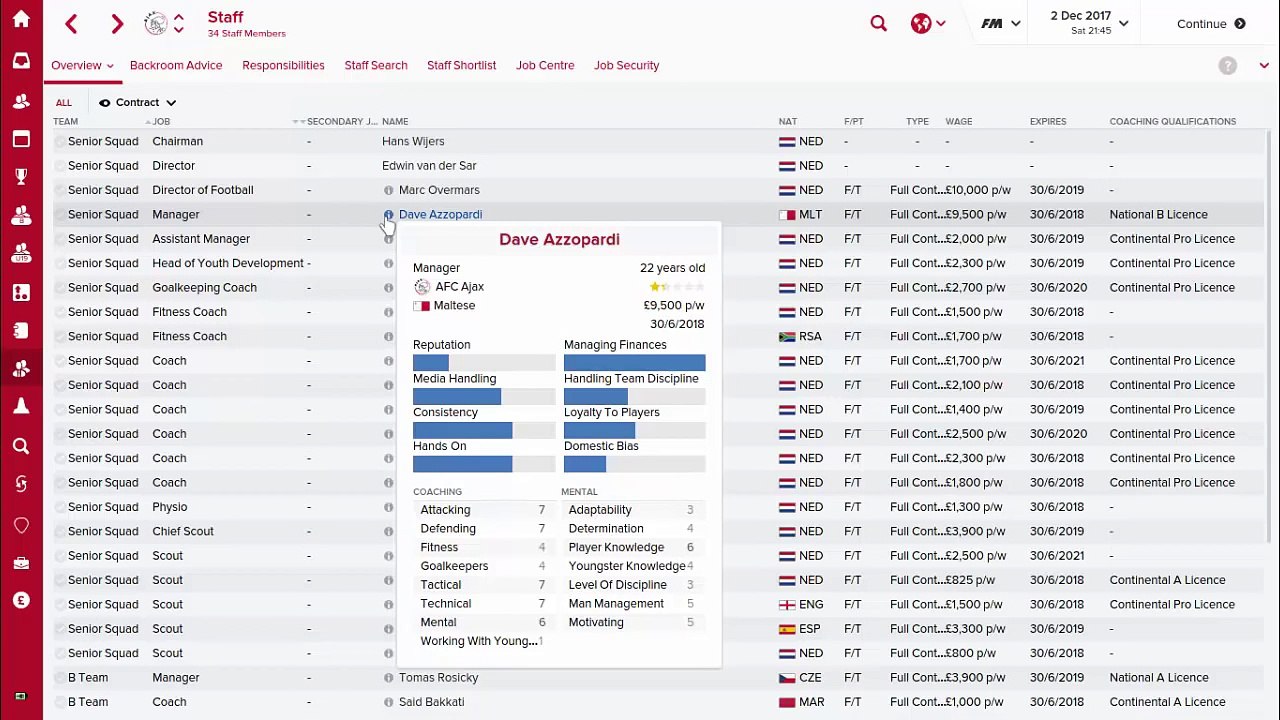Expand the Overview tab chevron

coord(110,66)
